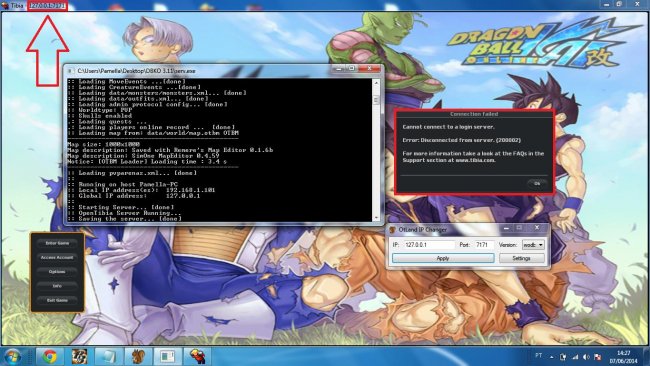This screenshot has width=650, height=366.
Task: Select the squirrel IP Changer taskbar icon
Action: [x=137, y=356]
